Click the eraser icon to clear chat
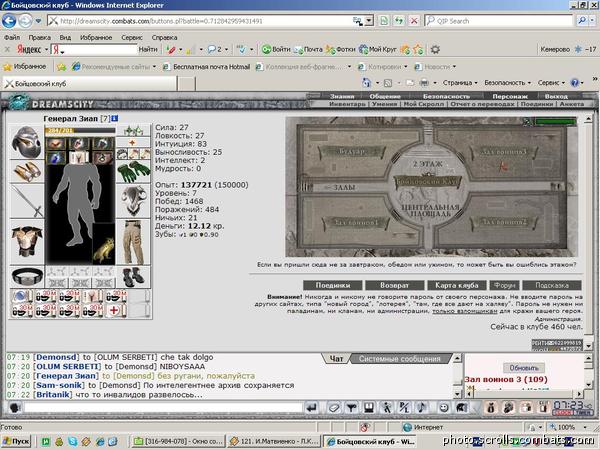The height and width of the screenshot is (450, 600). tap(334, 408)
